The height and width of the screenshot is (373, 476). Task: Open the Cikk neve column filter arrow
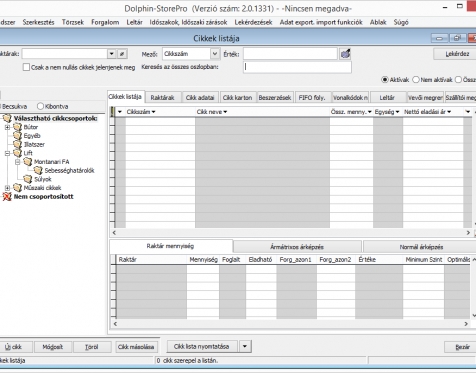coord(225,112)
